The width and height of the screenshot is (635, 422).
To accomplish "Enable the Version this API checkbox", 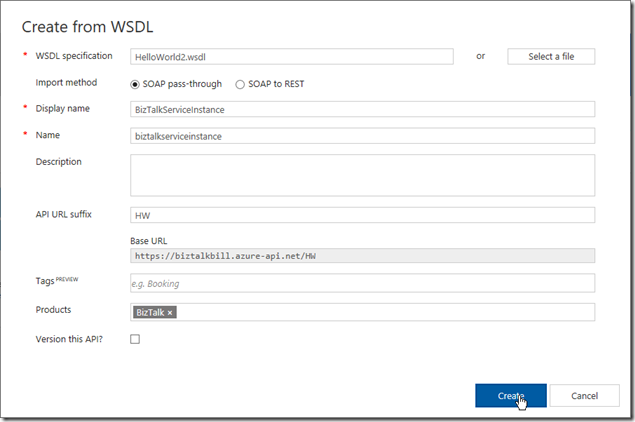I will 135,339.
